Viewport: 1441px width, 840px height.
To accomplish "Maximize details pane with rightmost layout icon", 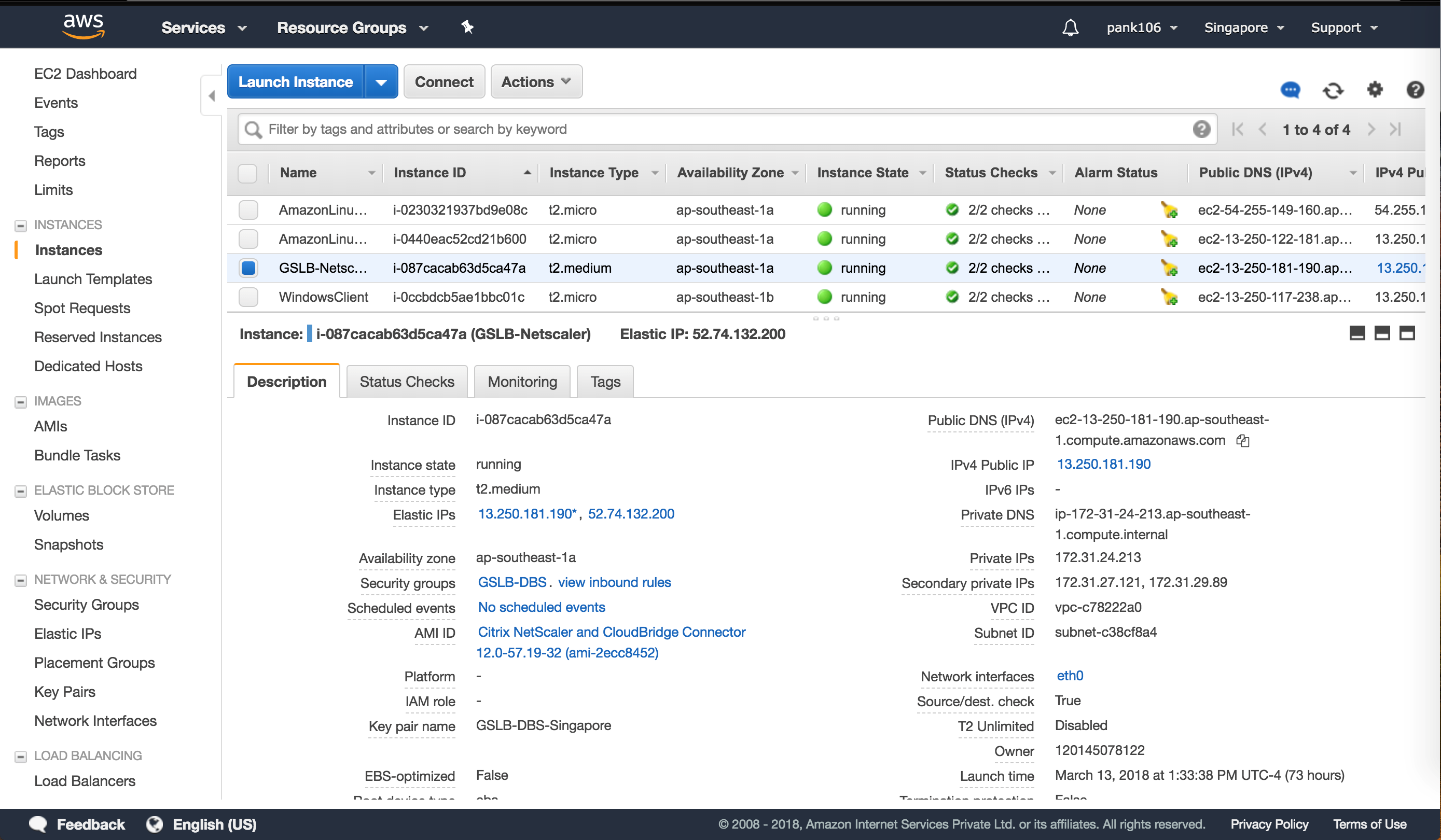I will (x=1407, y=333).
